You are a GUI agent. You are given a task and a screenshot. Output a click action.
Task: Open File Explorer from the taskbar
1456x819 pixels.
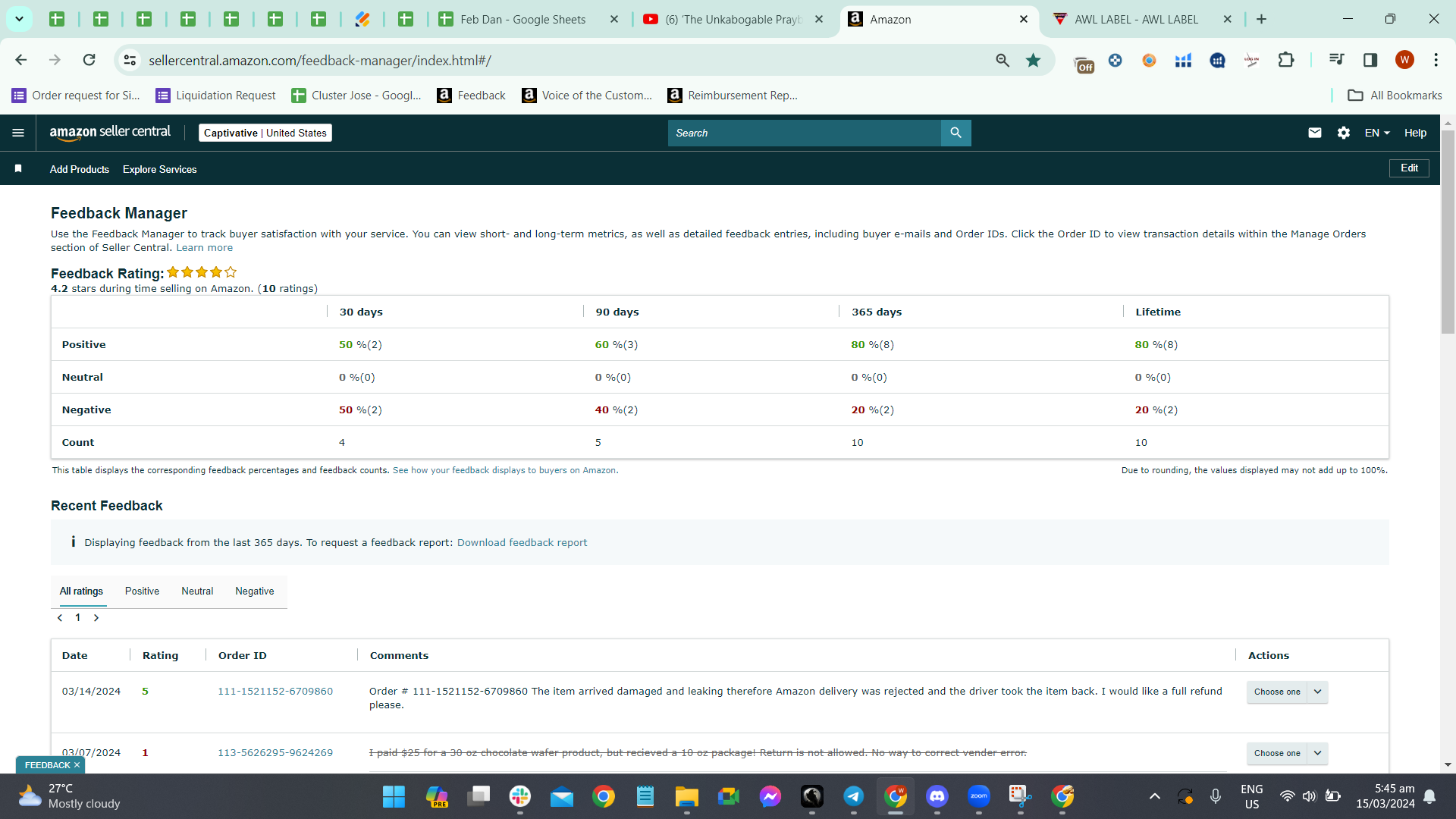tap(687, 796)
